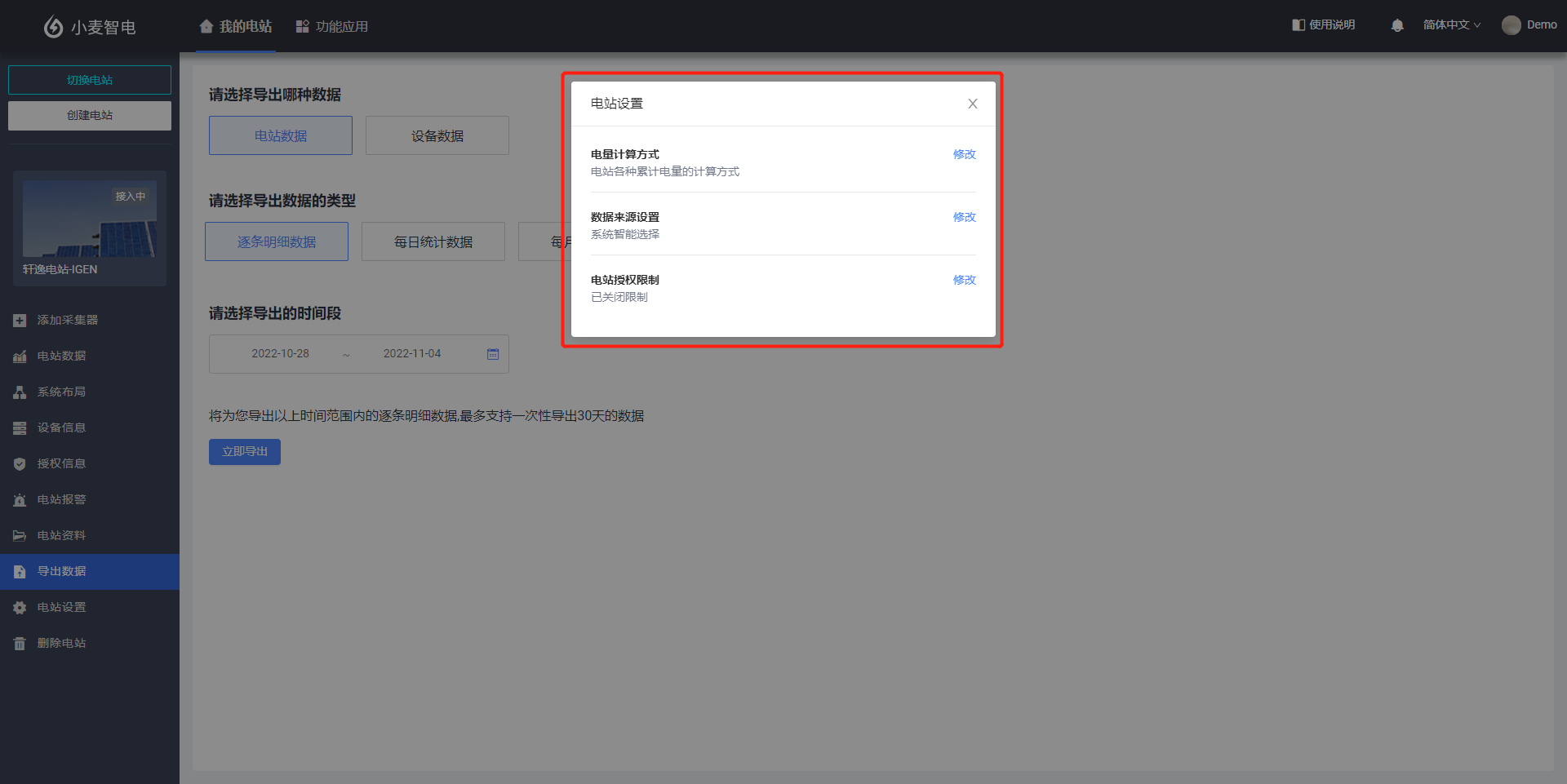Click the notification bell icon
Screen dimensions: 1567x784
click(x=1397, y=25)
